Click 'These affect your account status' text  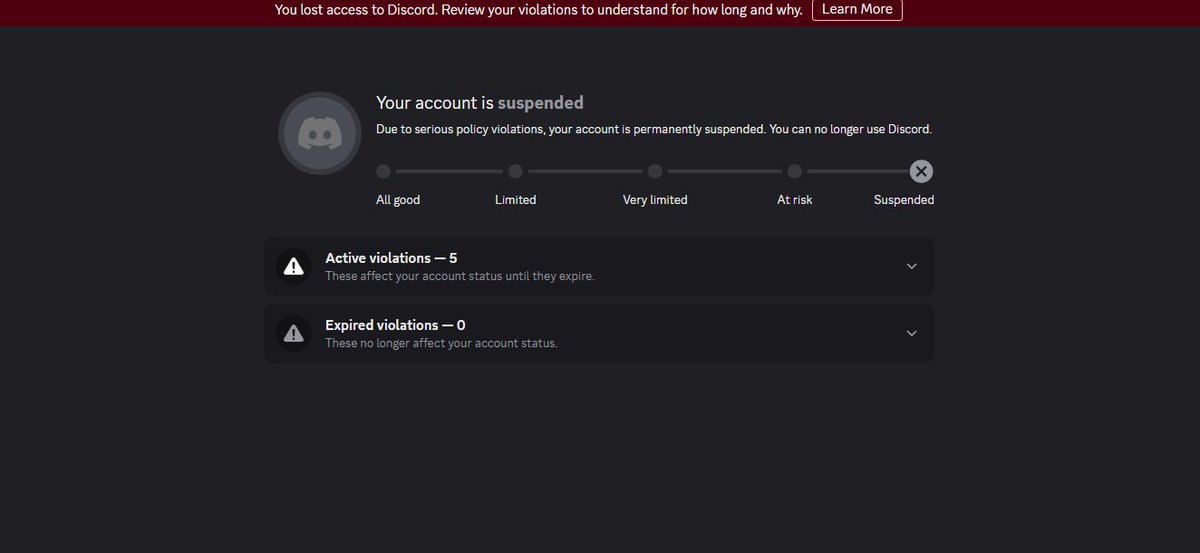pyautogui.click(x=460, y=276)
